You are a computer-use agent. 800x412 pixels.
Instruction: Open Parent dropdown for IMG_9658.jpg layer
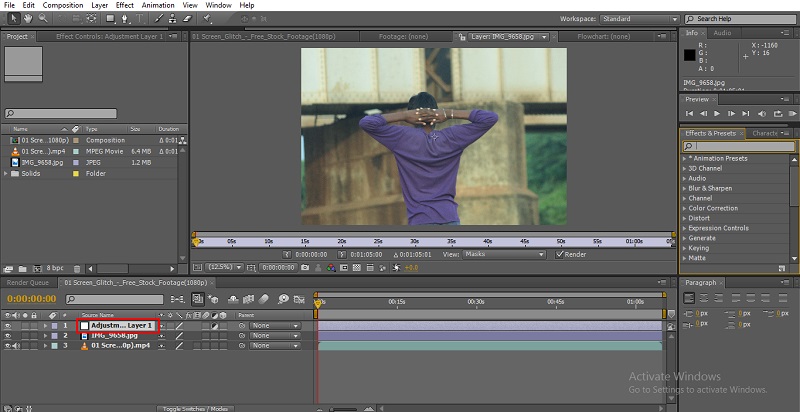click(275, 336)
